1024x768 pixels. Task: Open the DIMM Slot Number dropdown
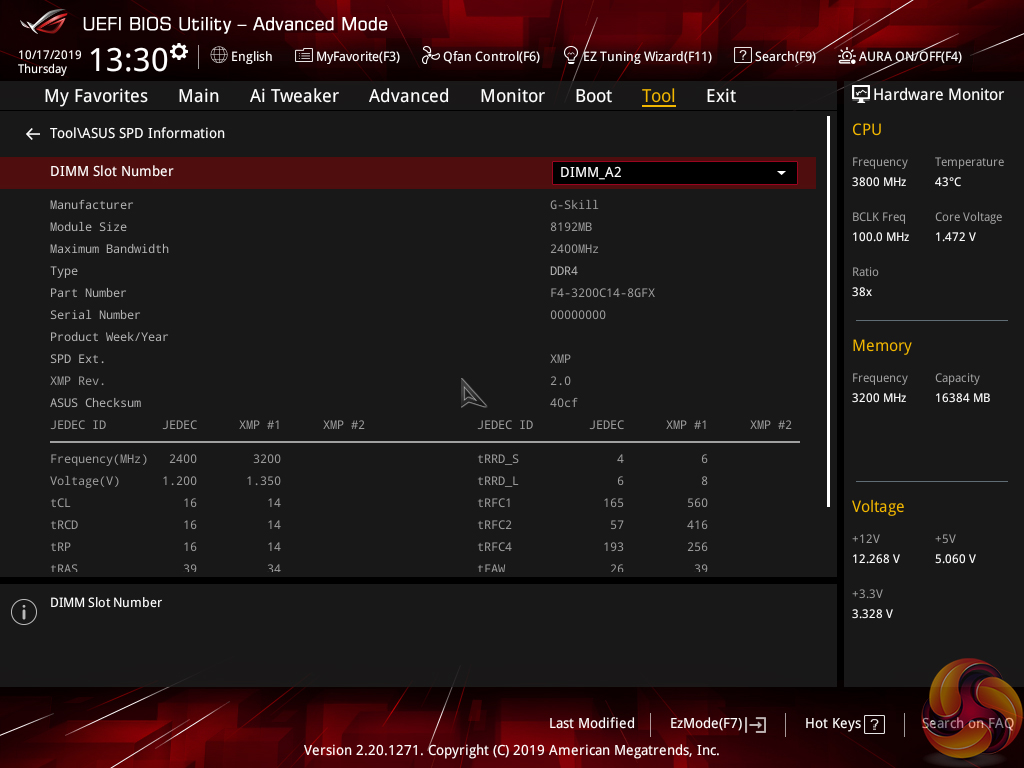[x=675, y=172]
